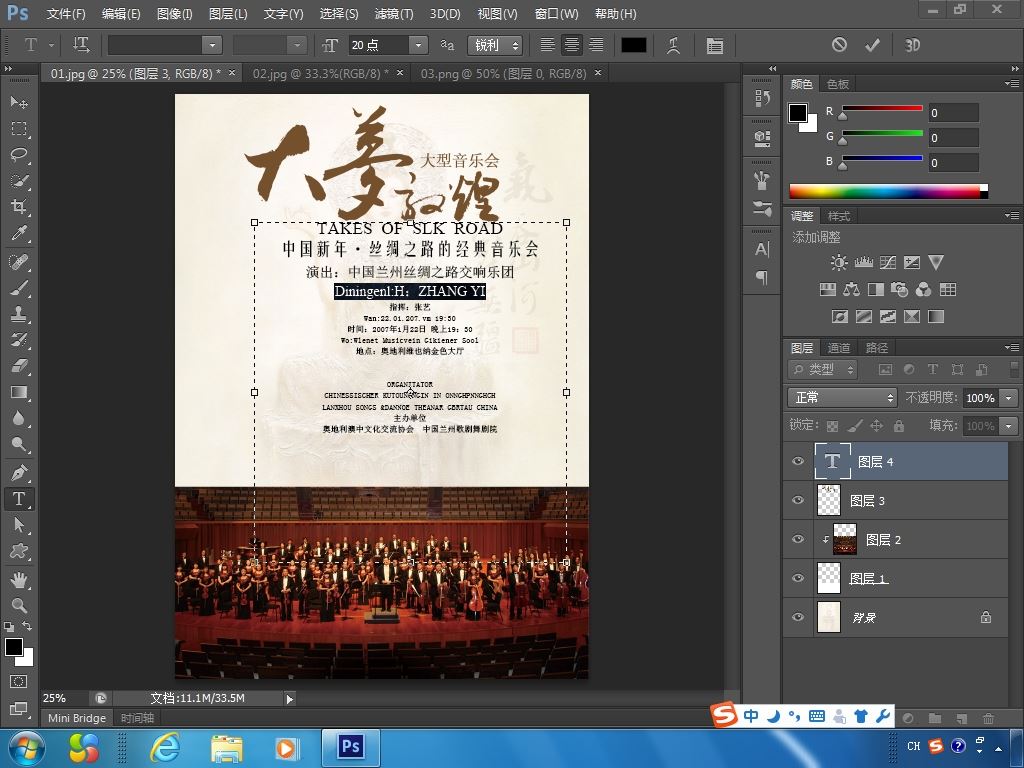Open 不透明度 opacity dropdown arrow
Viewport: 1024px width, 768px height.
[x=1009, y=398]
